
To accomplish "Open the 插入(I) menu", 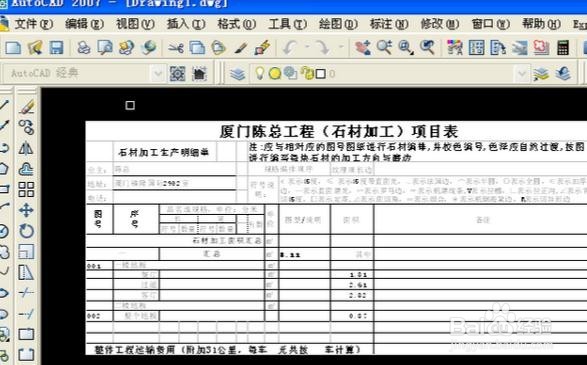I will coord(186,24).
